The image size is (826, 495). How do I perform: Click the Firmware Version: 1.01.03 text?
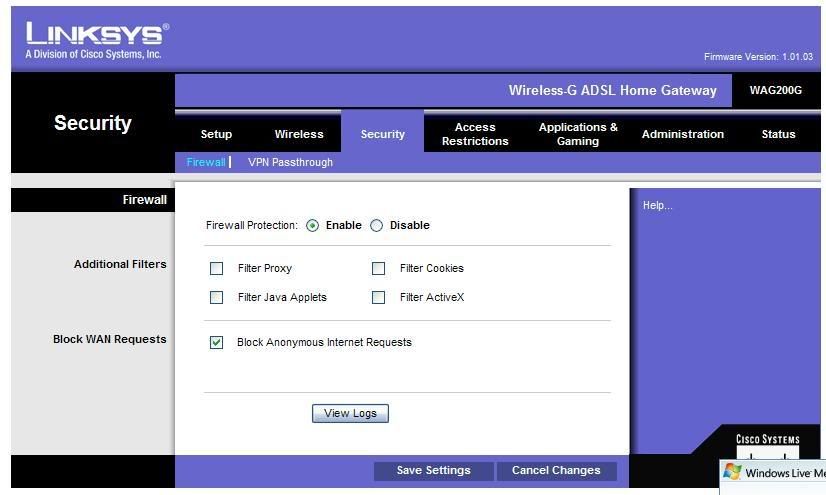tap(758, 56)
